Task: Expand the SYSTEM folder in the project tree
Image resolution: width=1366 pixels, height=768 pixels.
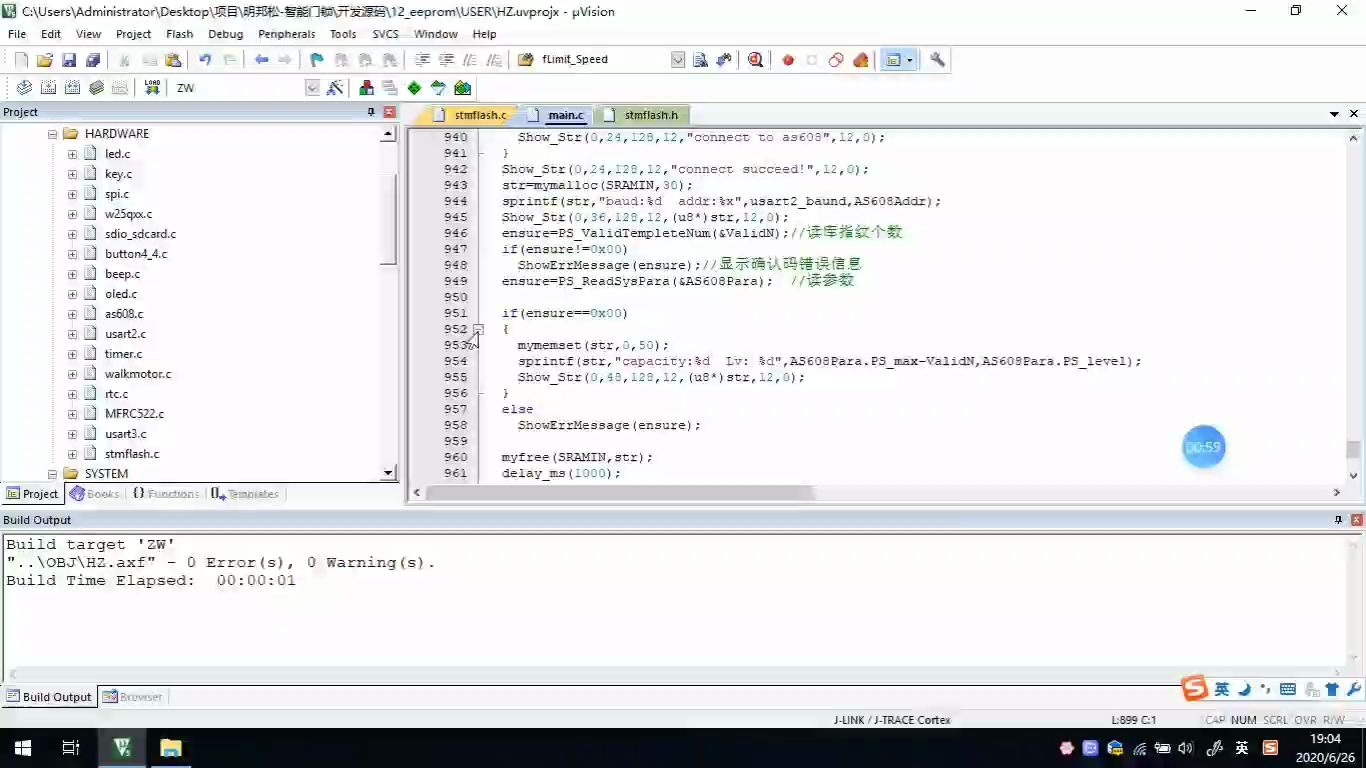Action: 52,474
